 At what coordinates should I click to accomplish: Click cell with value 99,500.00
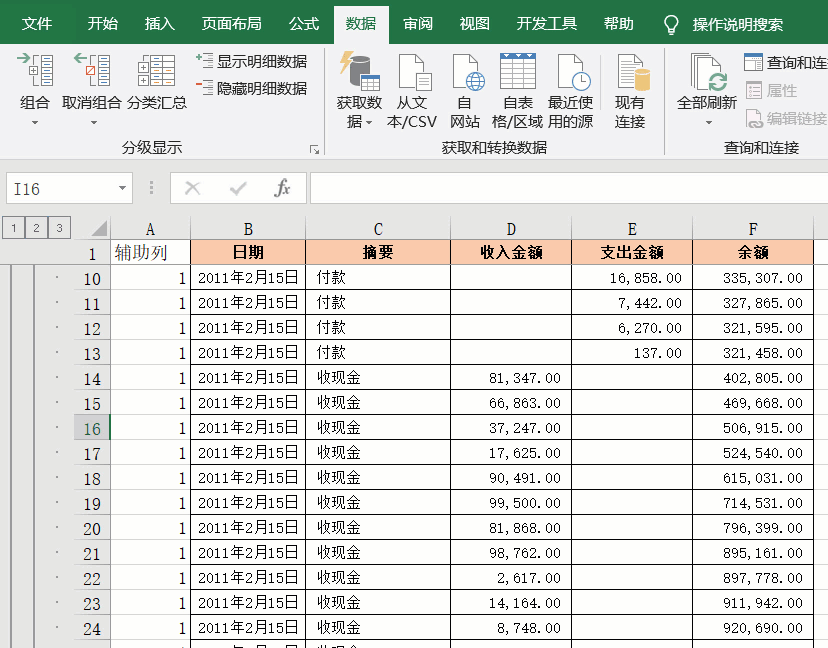pyautogui.click(x=511, y=503)
